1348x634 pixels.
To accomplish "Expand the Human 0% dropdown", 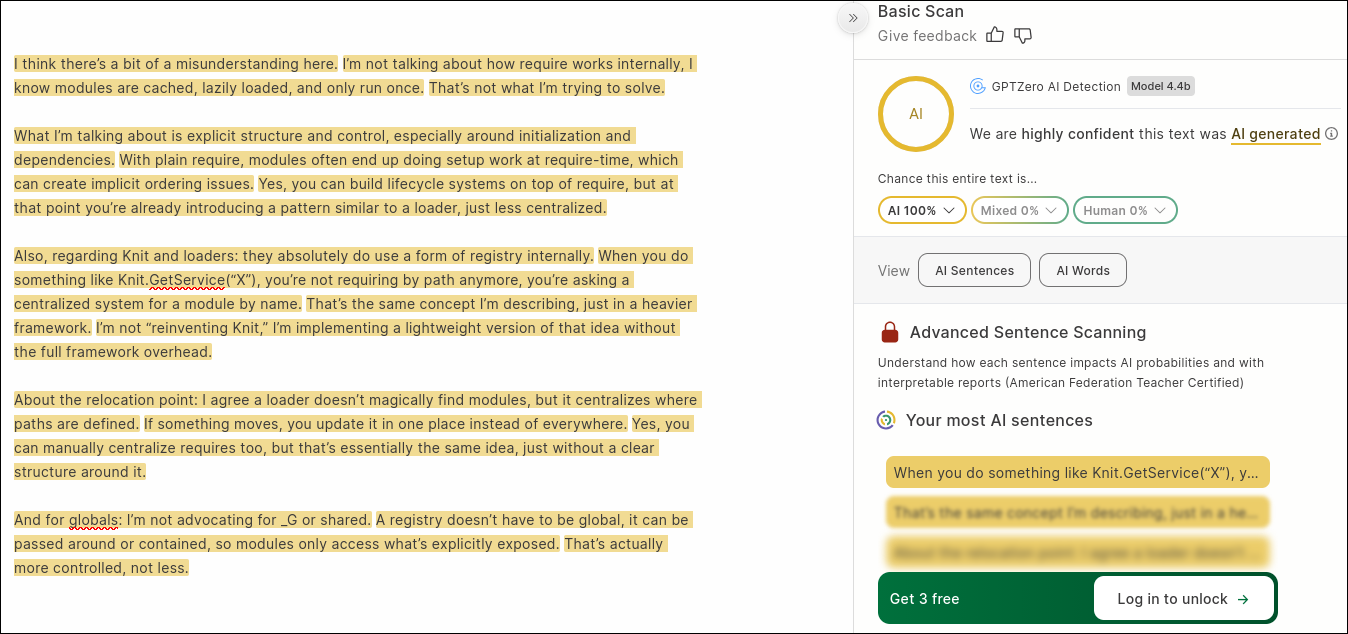I will click(1125, 210).
